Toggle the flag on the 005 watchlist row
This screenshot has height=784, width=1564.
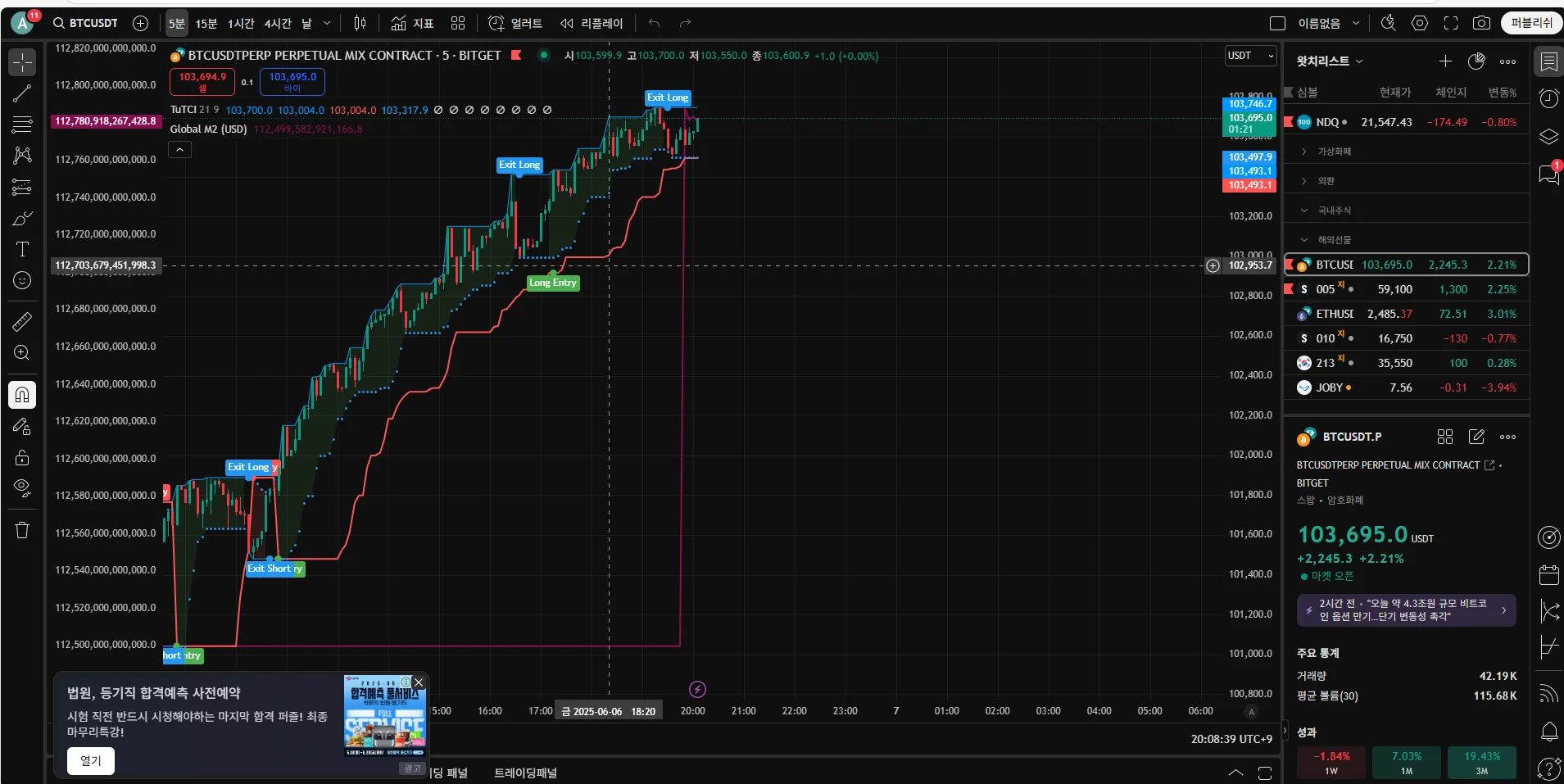tap(1288, 289)
